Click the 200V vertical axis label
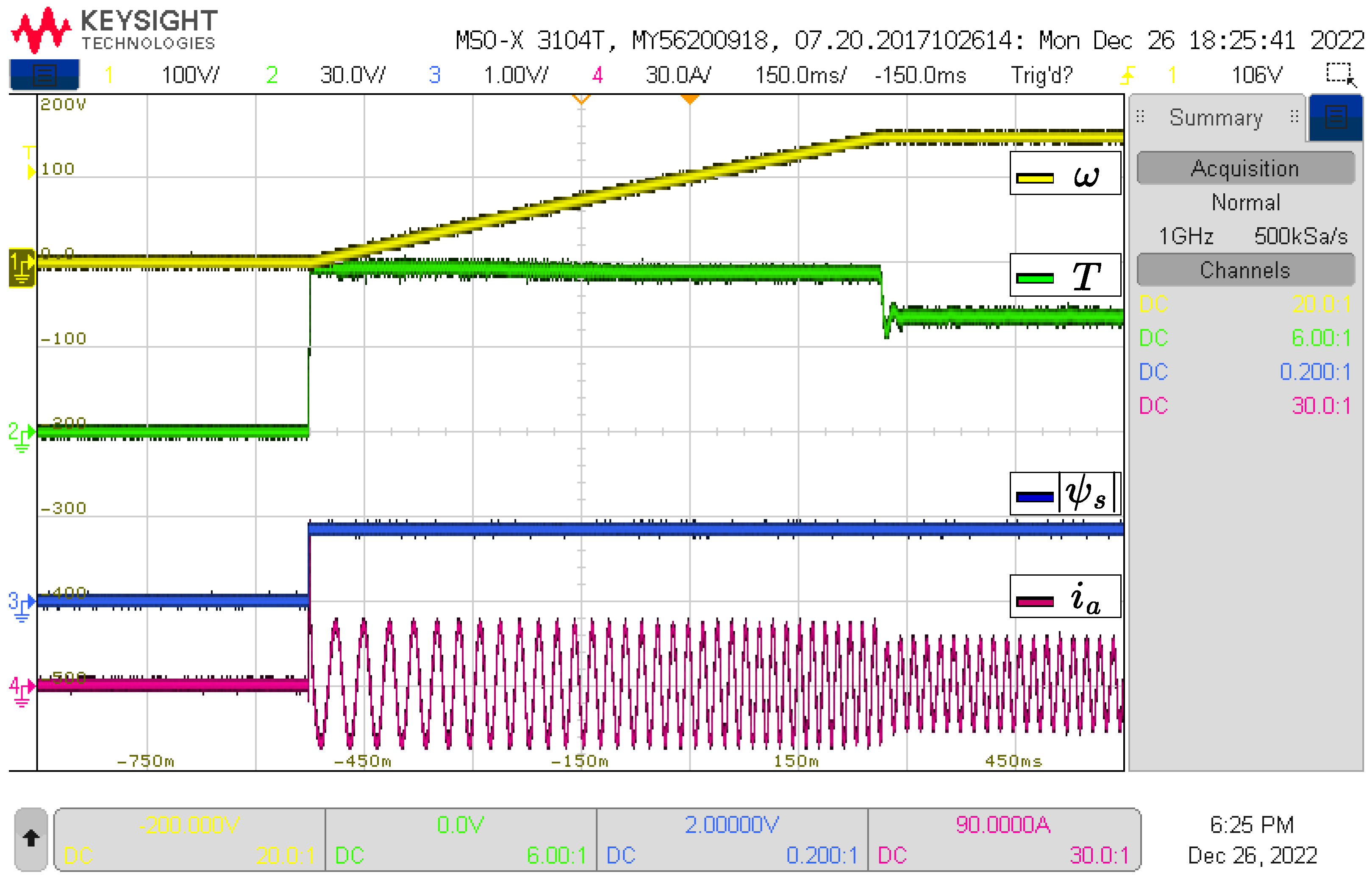Viewport: 1372px width, 880px height. 63,105
